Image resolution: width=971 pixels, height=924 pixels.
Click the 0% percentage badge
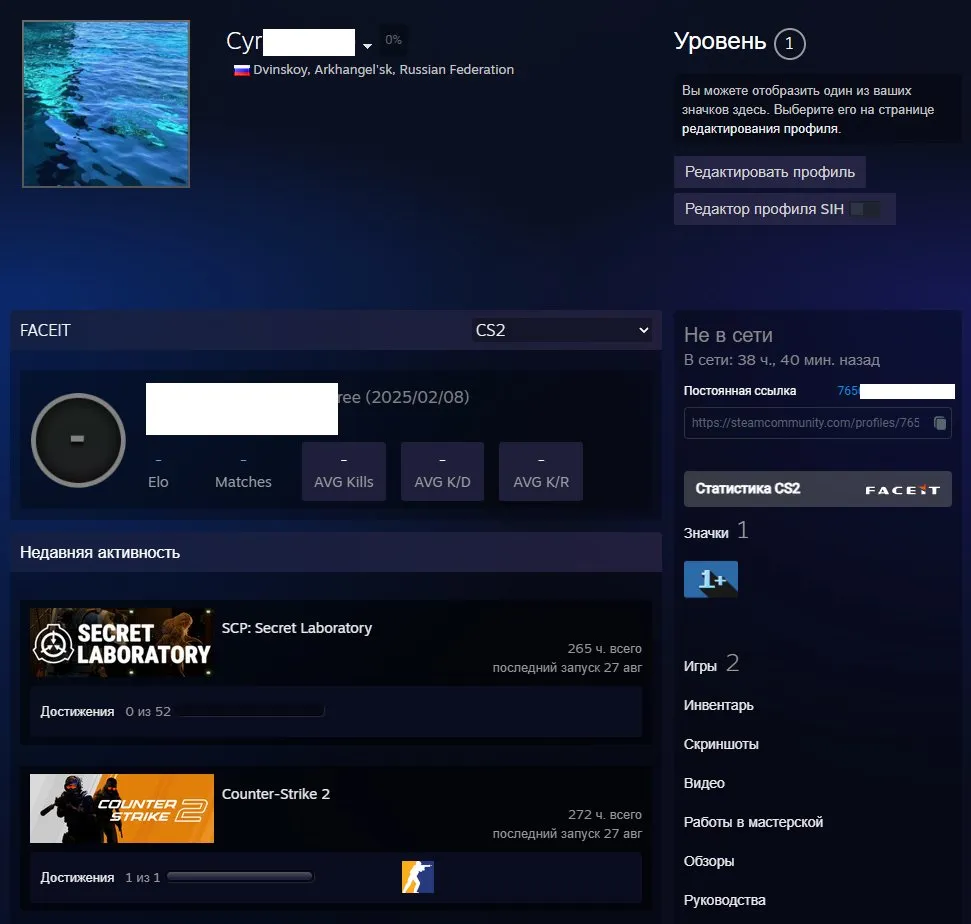coord(393,40)
